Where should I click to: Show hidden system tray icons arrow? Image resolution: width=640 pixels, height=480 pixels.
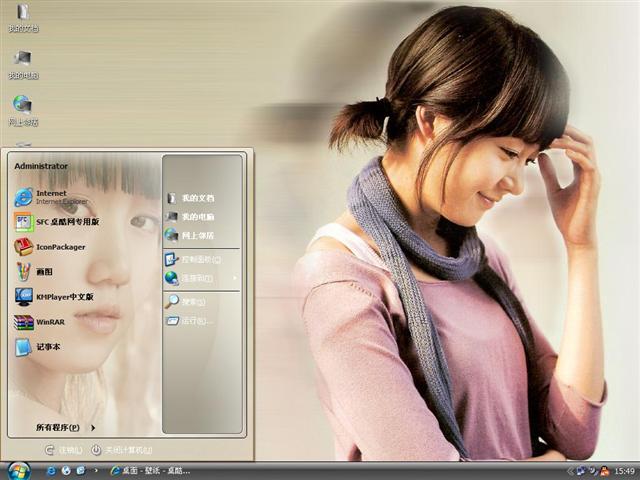click(570, 471)
